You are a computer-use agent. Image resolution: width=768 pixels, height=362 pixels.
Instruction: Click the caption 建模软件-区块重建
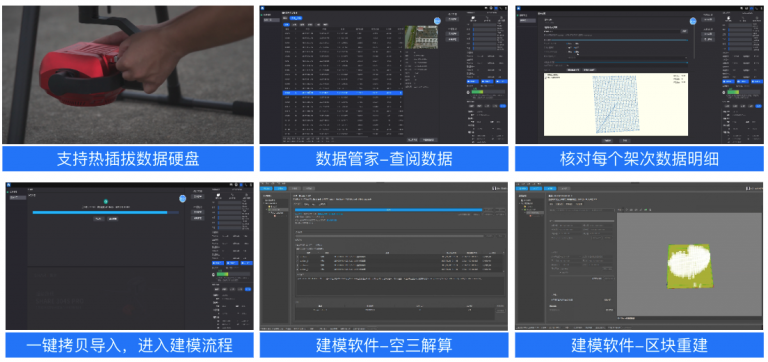[639, 345]
